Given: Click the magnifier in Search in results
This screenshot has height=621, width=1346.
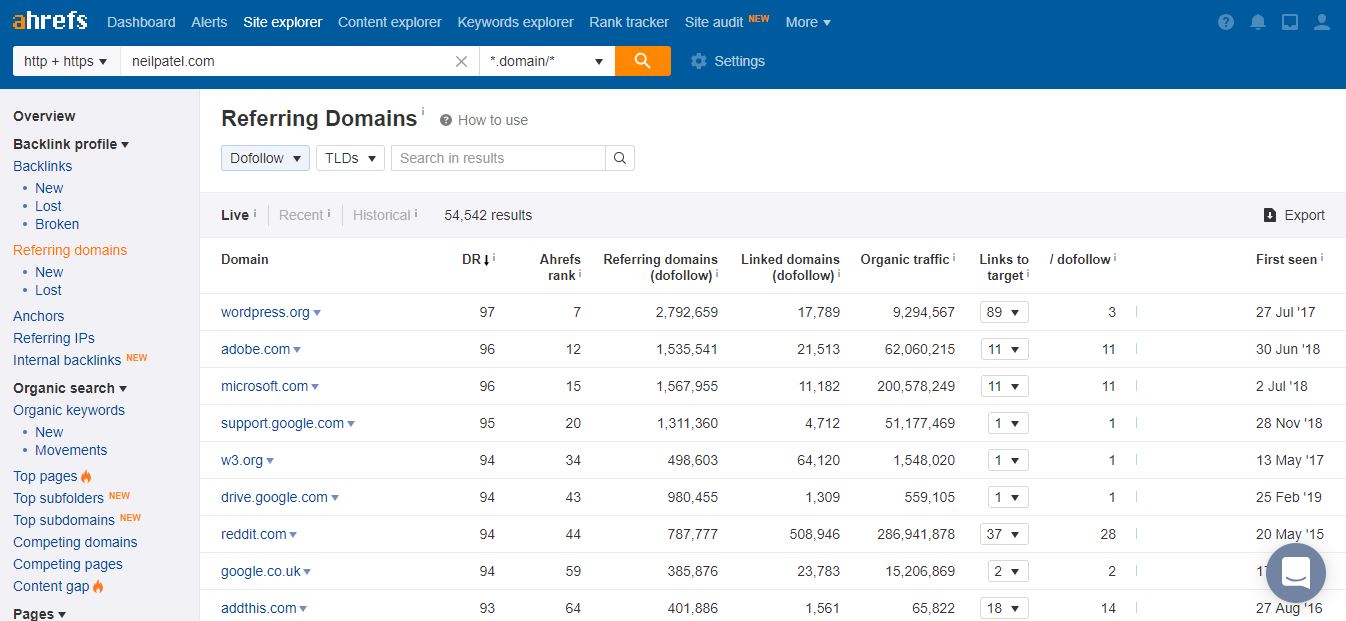Looking at the screenshot, I should [620, 158].
